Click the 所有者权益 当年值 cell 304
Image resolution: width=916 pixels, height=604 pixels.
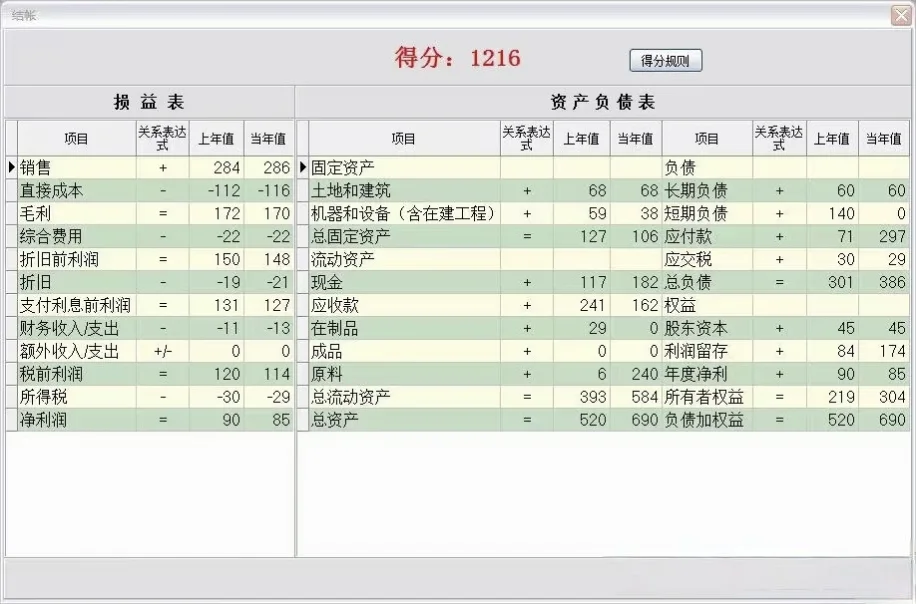(884, 397)
